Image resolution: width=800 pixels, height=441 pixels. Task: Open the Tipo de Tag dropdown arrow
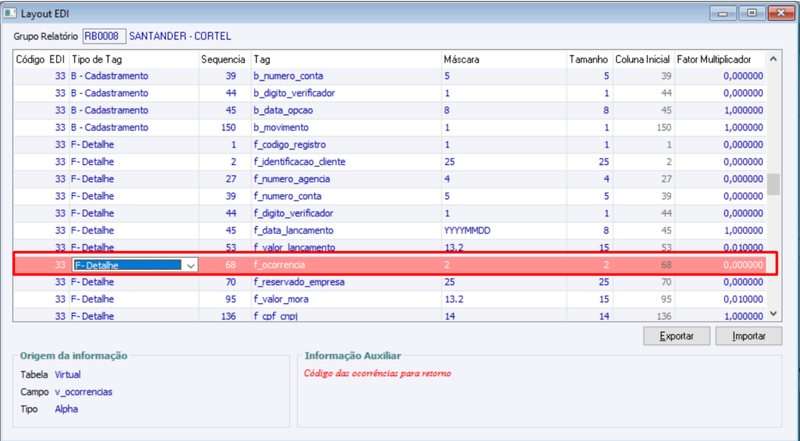(x=190, y=265)
